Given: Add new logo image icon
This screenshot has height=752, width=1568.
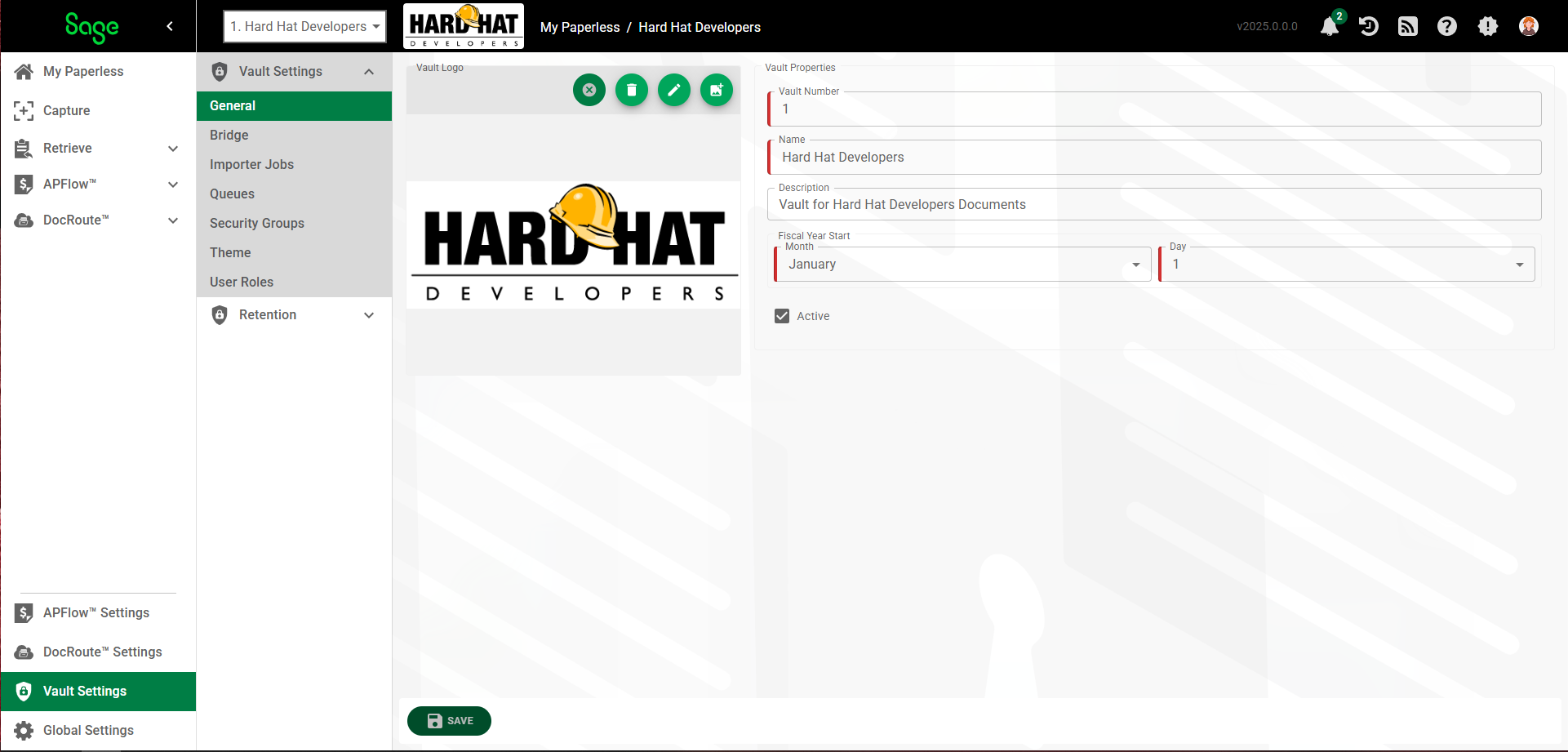Looking at the screenshot, I should tap(717, 90).
